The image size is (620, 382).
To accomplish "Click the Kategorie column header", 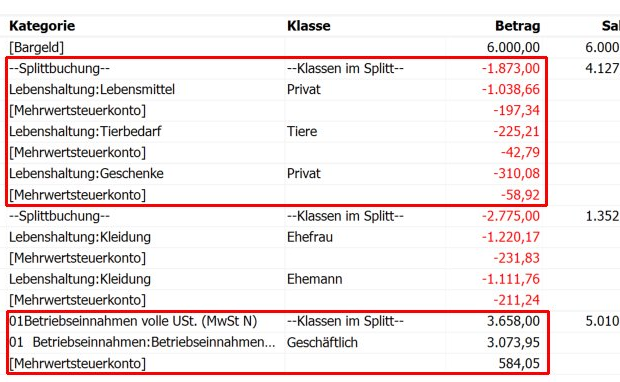I will point(42,26).
